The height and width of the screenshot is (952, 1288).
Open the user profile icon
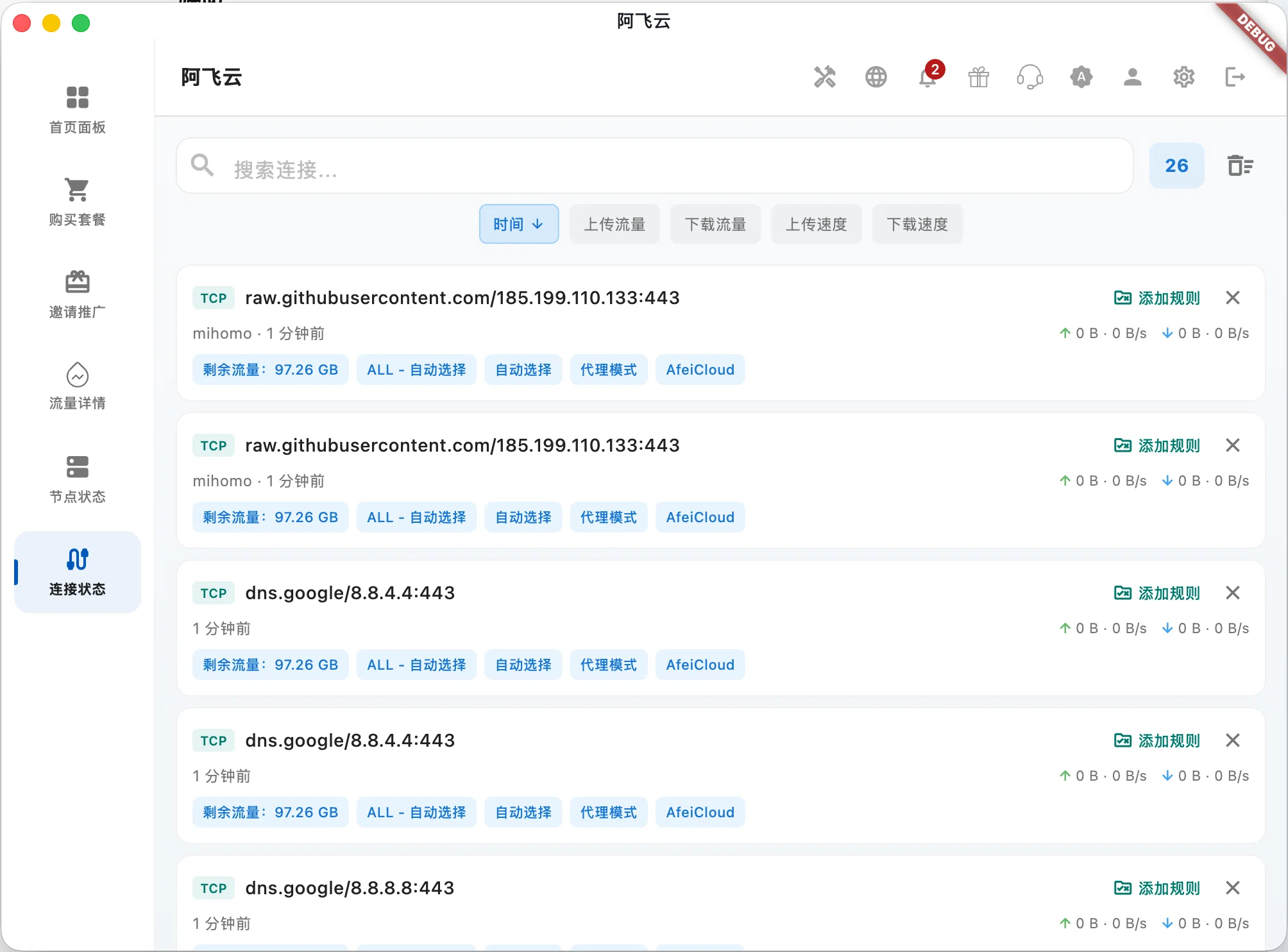(1133, 77)
